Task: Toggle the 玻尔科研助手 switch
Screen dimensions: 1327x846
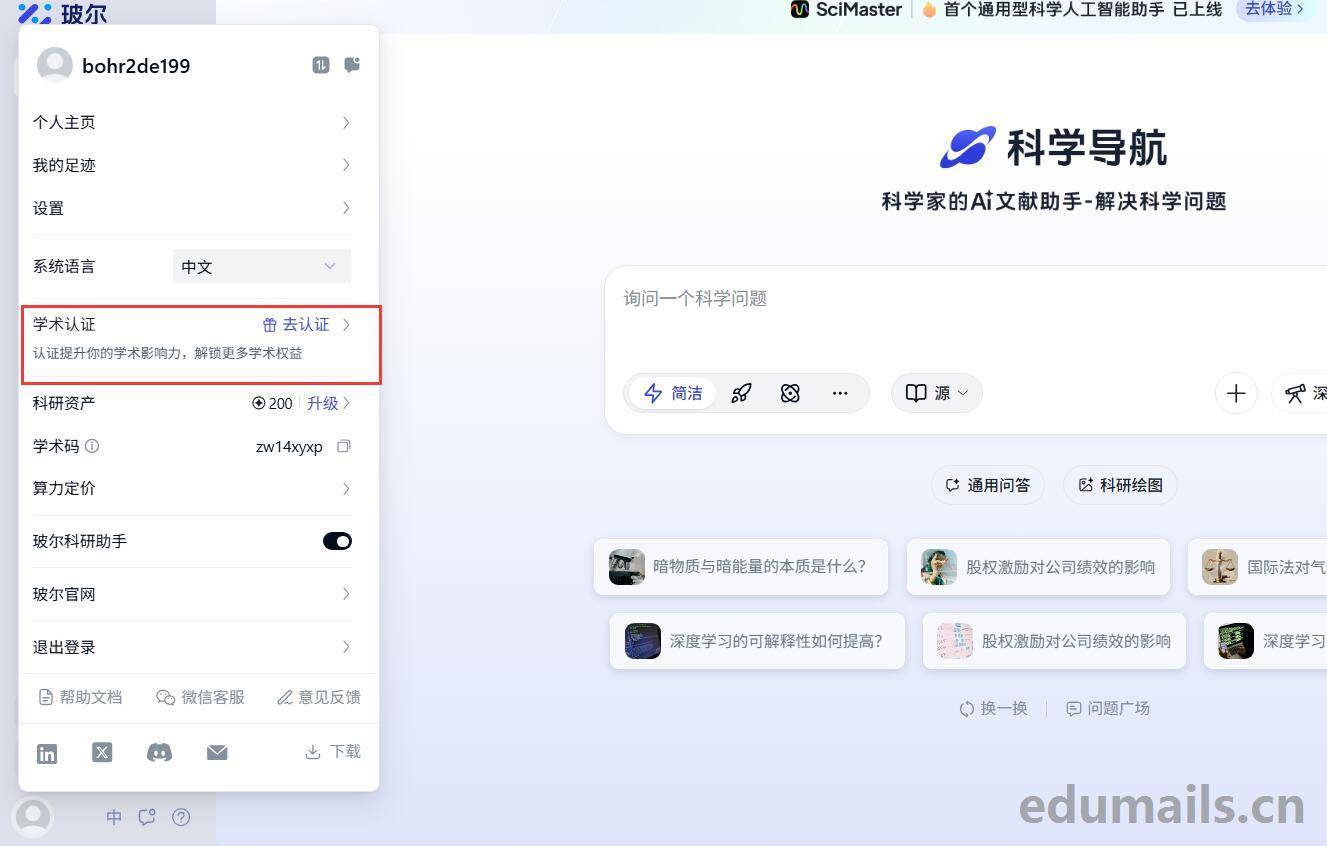Action: pos(337,541)
